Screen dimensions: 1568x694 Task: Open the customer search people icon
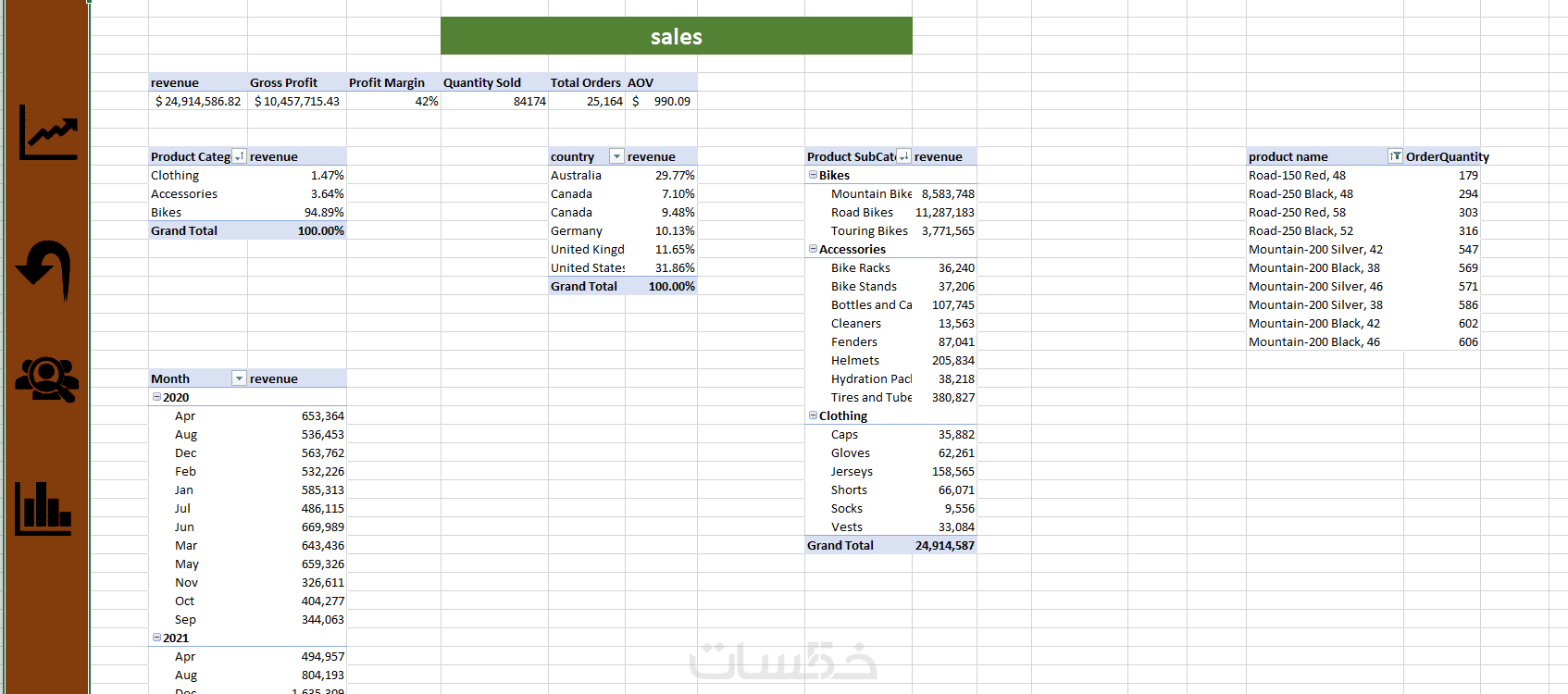[x=46, y=379]
